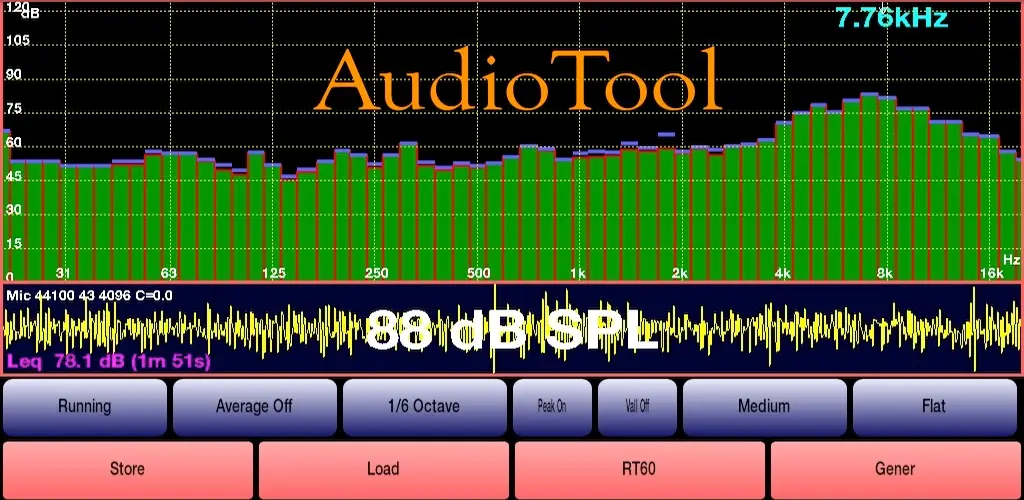Viewport: 1024px width, 500px height.
Task: Click the 8k frequency axis label
Action: pyautogui.click(x=884, y=273)
